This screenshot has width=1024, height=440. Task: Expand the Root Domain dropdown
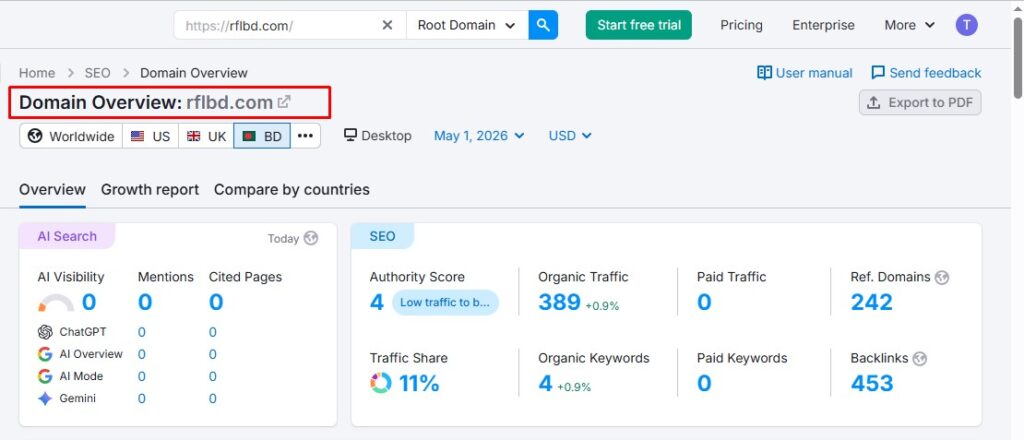click(x=467, y=25)
